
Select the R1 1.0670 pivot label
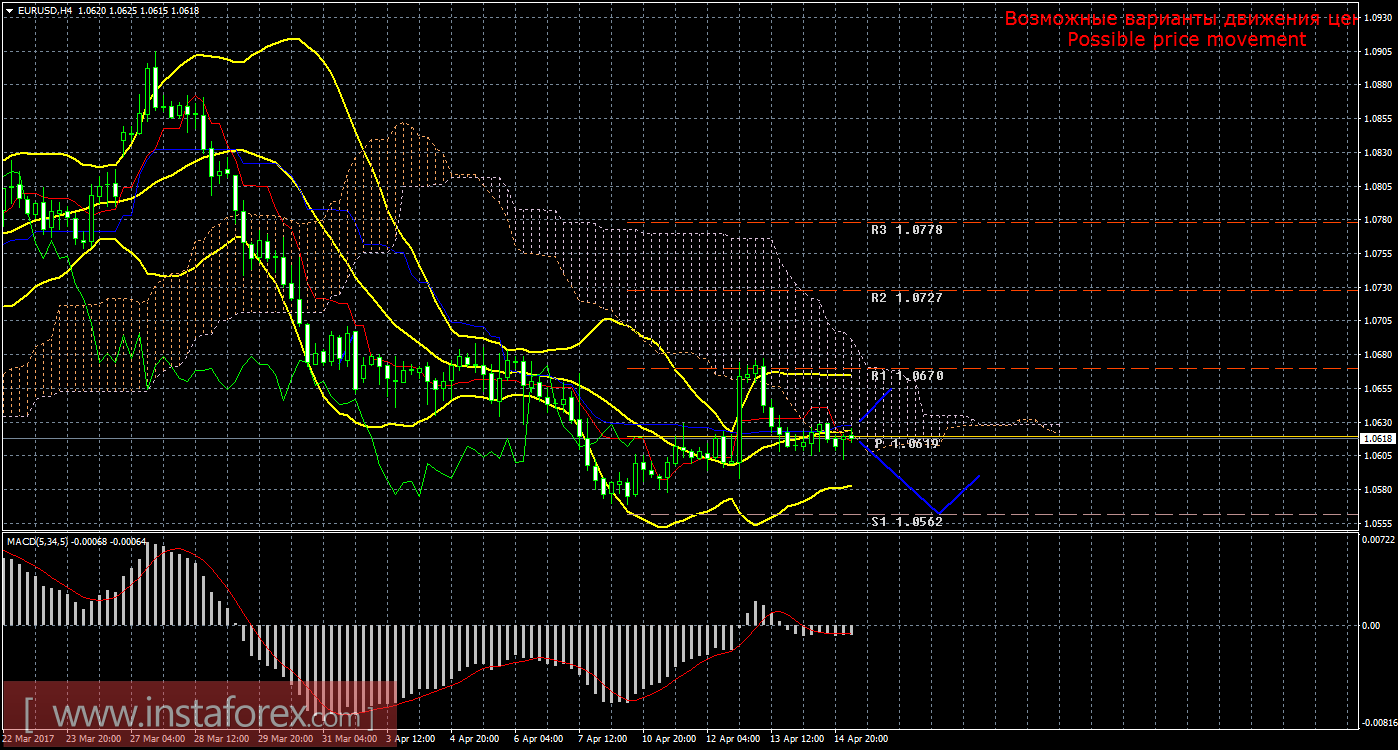906,376
